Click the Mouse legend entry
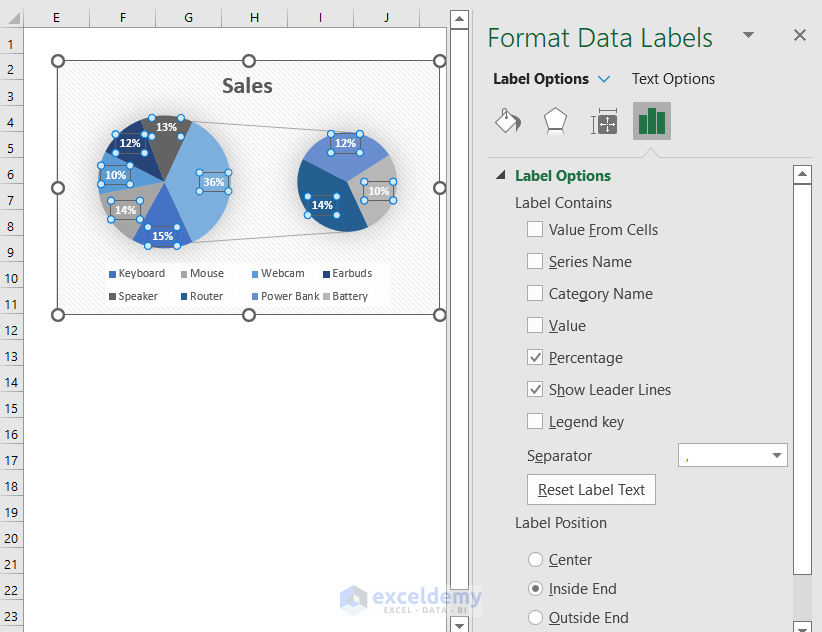Viewport: 822px width, 632px height. pos(202,274)
